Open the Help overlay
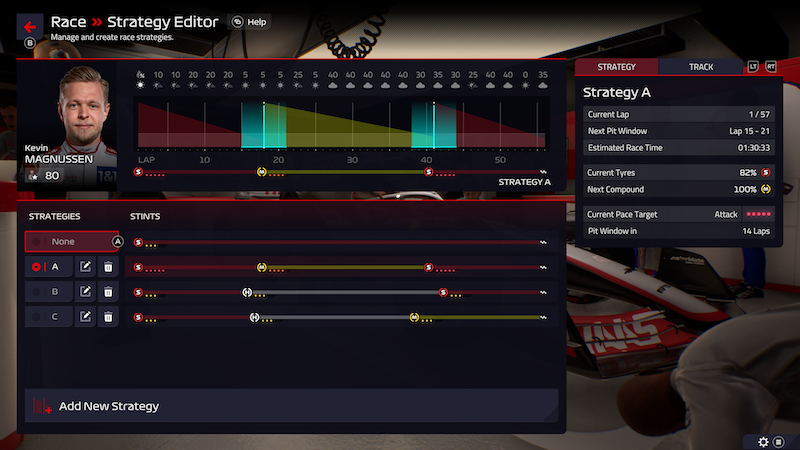 click(249, 22)
